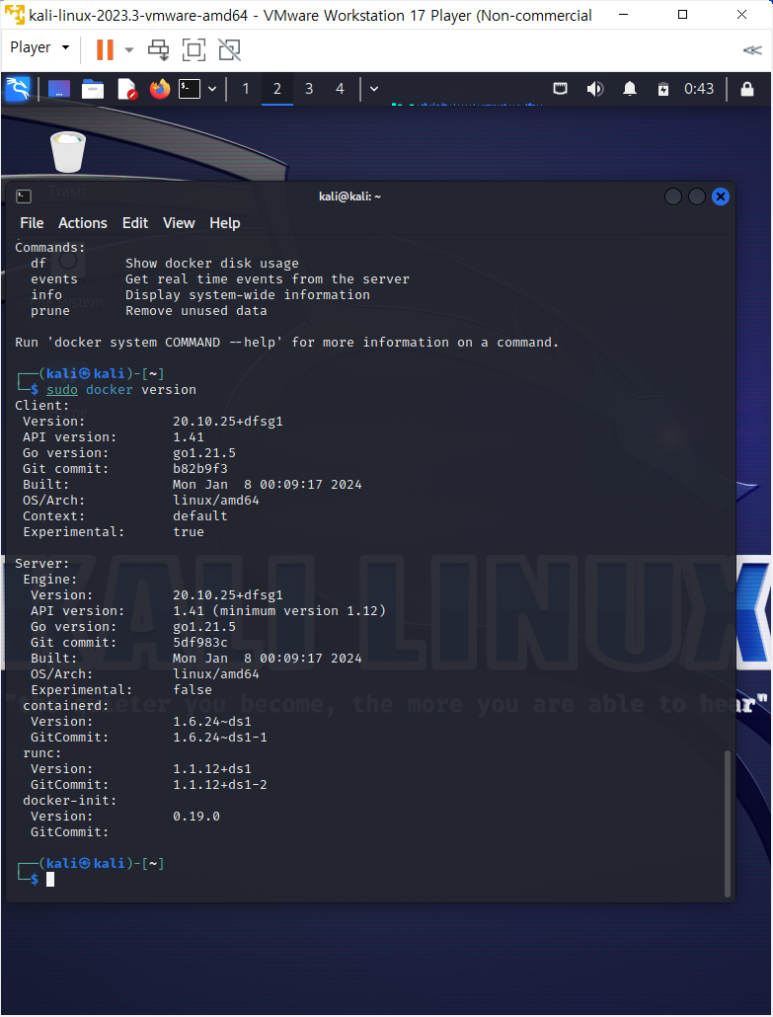773x1017 pixels.
Task: Click the client version '20.10.25+dfsg1' text
Action: coord(228,422)
